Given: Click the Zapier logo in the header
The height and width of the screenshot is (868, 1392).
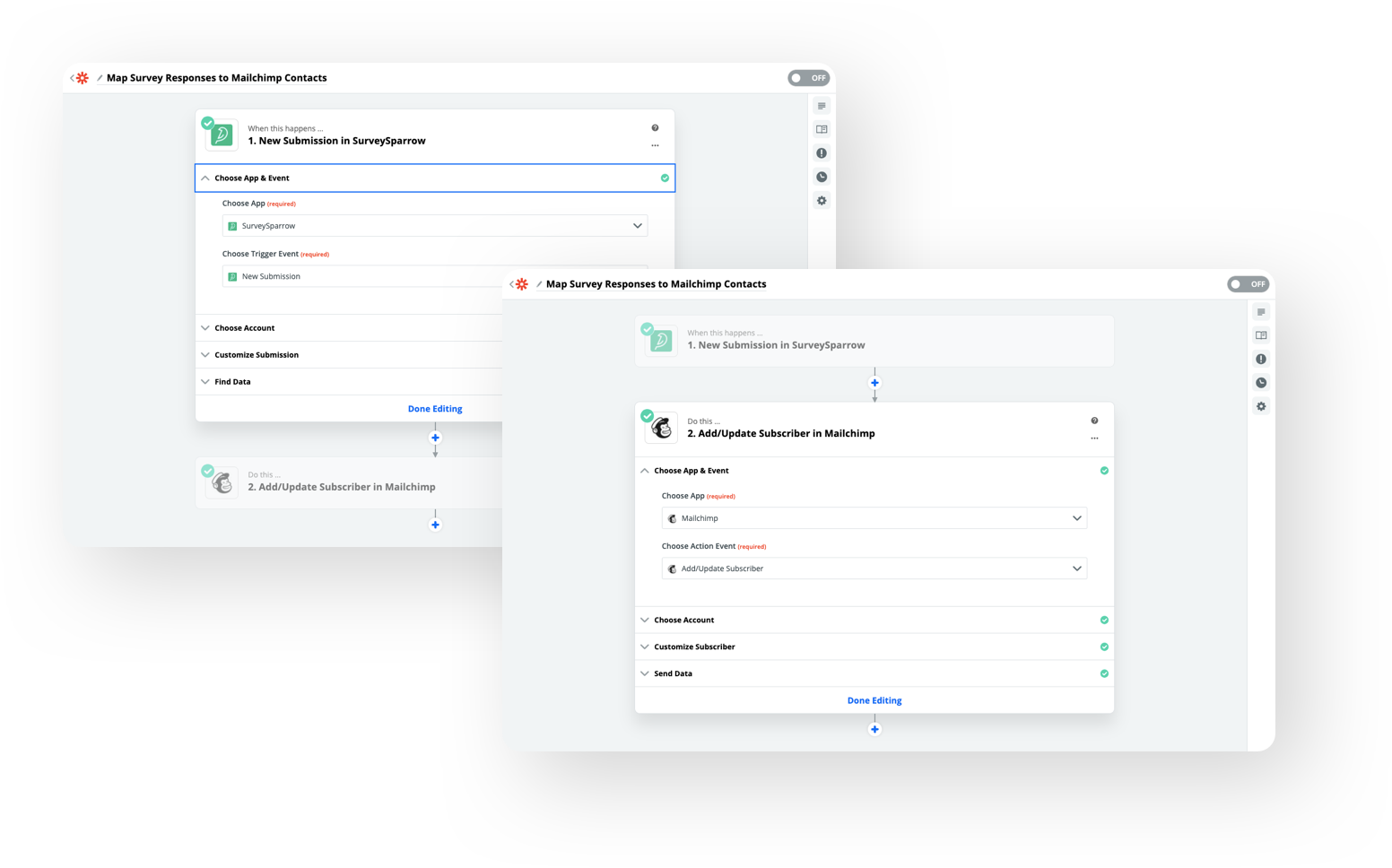Looking at the screenshot, I should [522, 283].
